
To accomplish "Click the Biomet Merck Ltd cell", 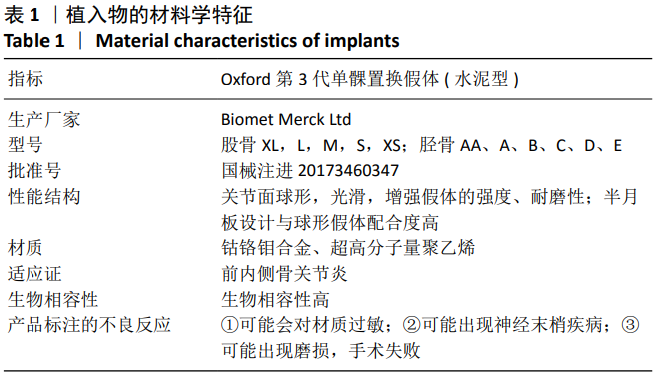I will 286,119.
